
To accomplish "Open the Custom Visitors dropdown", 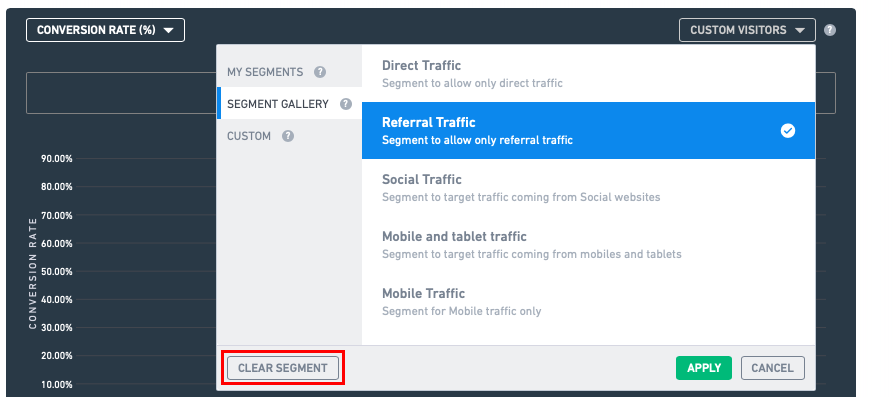I will pos(747,30).
